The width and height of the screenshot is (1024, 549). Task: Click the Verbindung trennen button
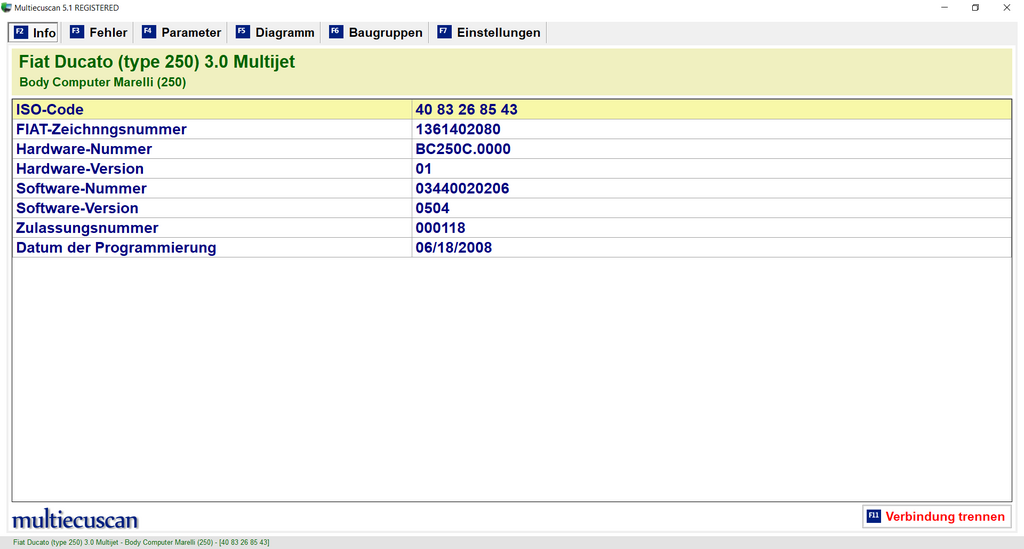pos(936,516)
